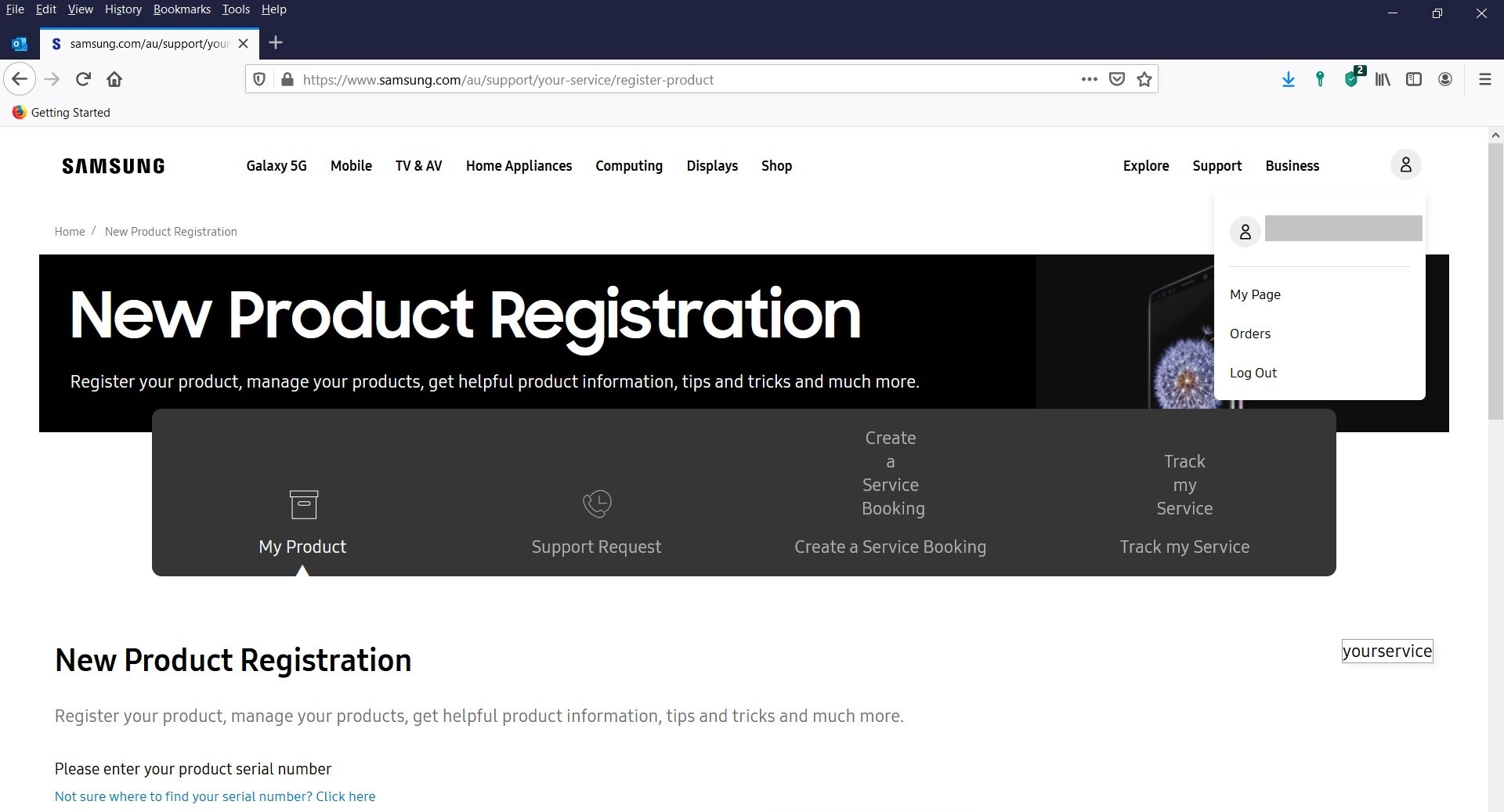Viewport: 1504px width, 812px height.
Task: Open Displays navigation item
Action: pos(712,166)
